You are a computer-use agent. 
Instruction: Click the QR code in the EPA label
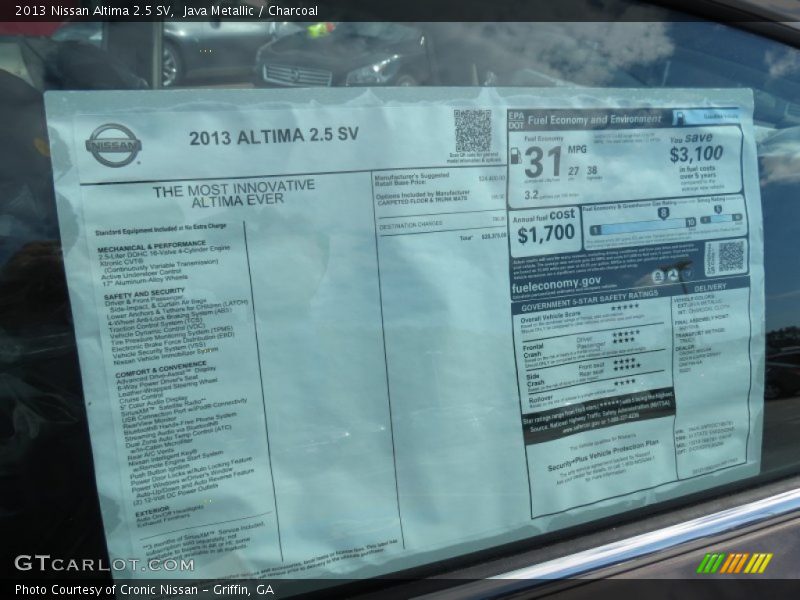click(x=731, y=256)
